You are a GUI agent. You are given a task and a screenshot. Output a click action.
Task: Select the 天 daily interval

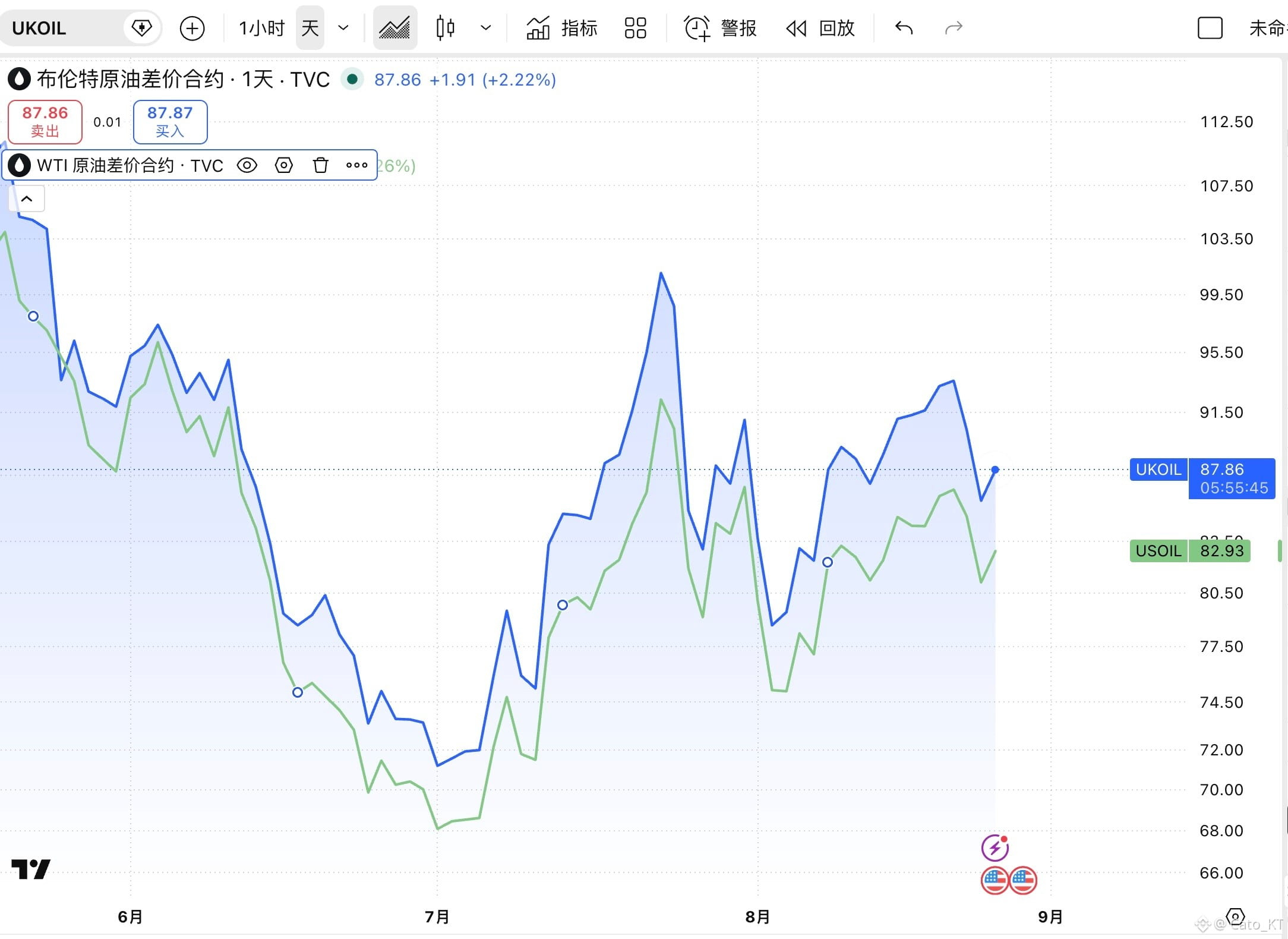point(310,28)
